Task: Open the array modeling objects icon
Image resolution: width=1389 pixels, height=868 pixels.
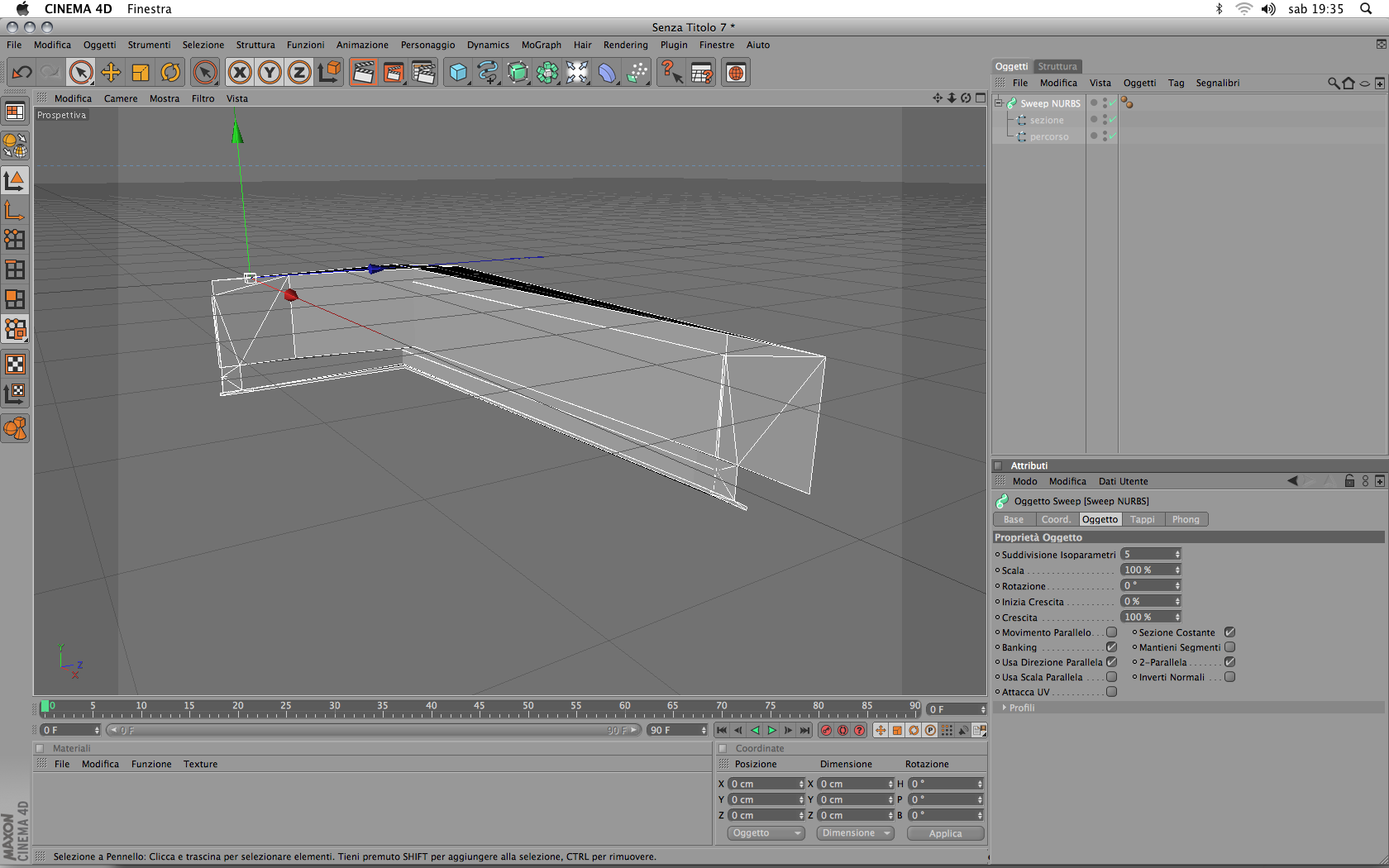Action: 547,73
